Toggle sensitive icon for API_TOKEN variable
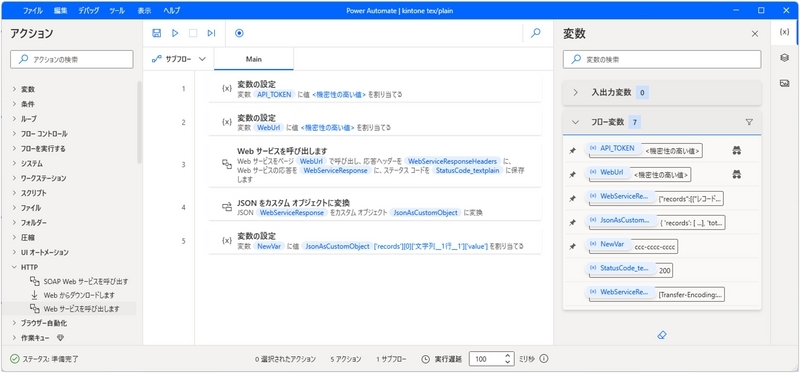The image size is (800, 373). (736, 150)
